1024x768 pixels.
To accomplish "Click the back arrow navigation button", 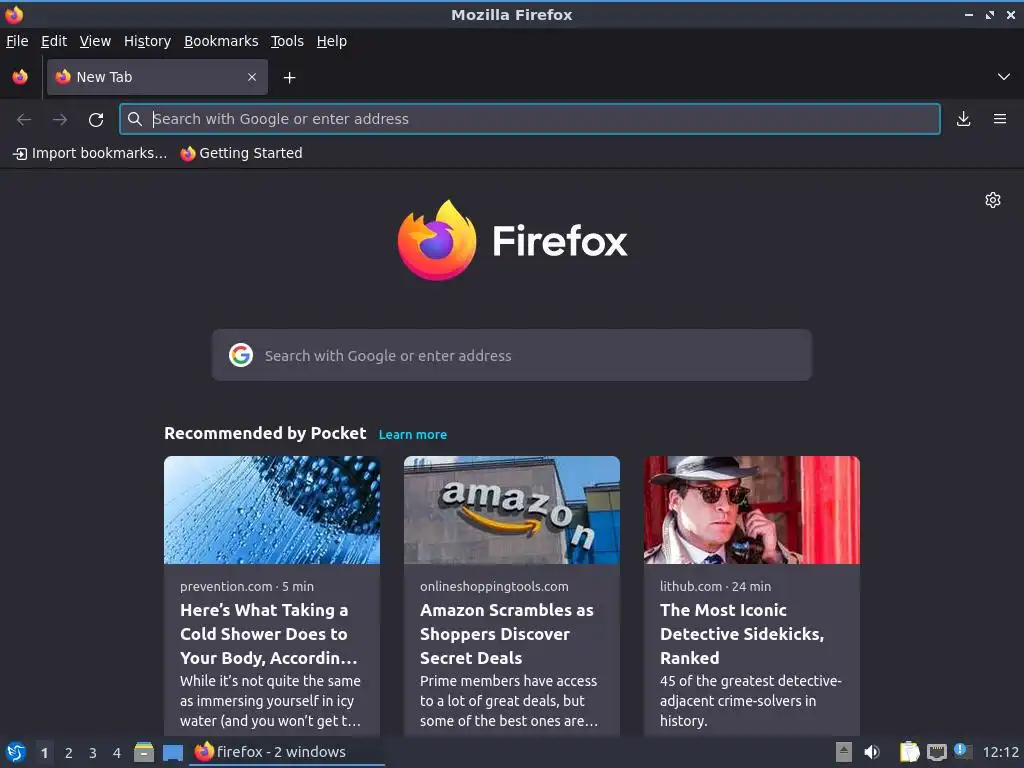I will click(24, 120).
